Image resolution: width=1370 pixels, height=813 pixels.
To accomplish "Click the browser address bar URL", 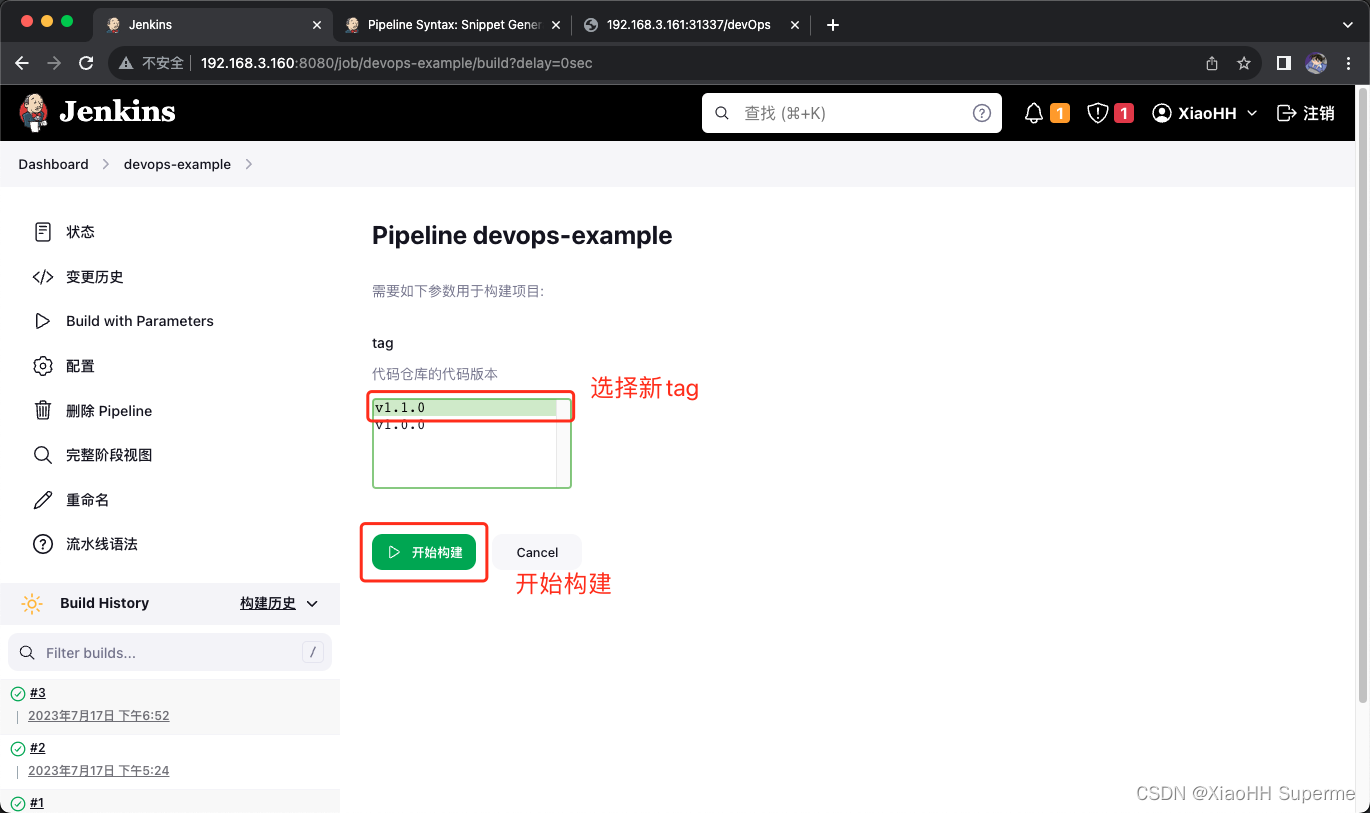I will point(396,63).
